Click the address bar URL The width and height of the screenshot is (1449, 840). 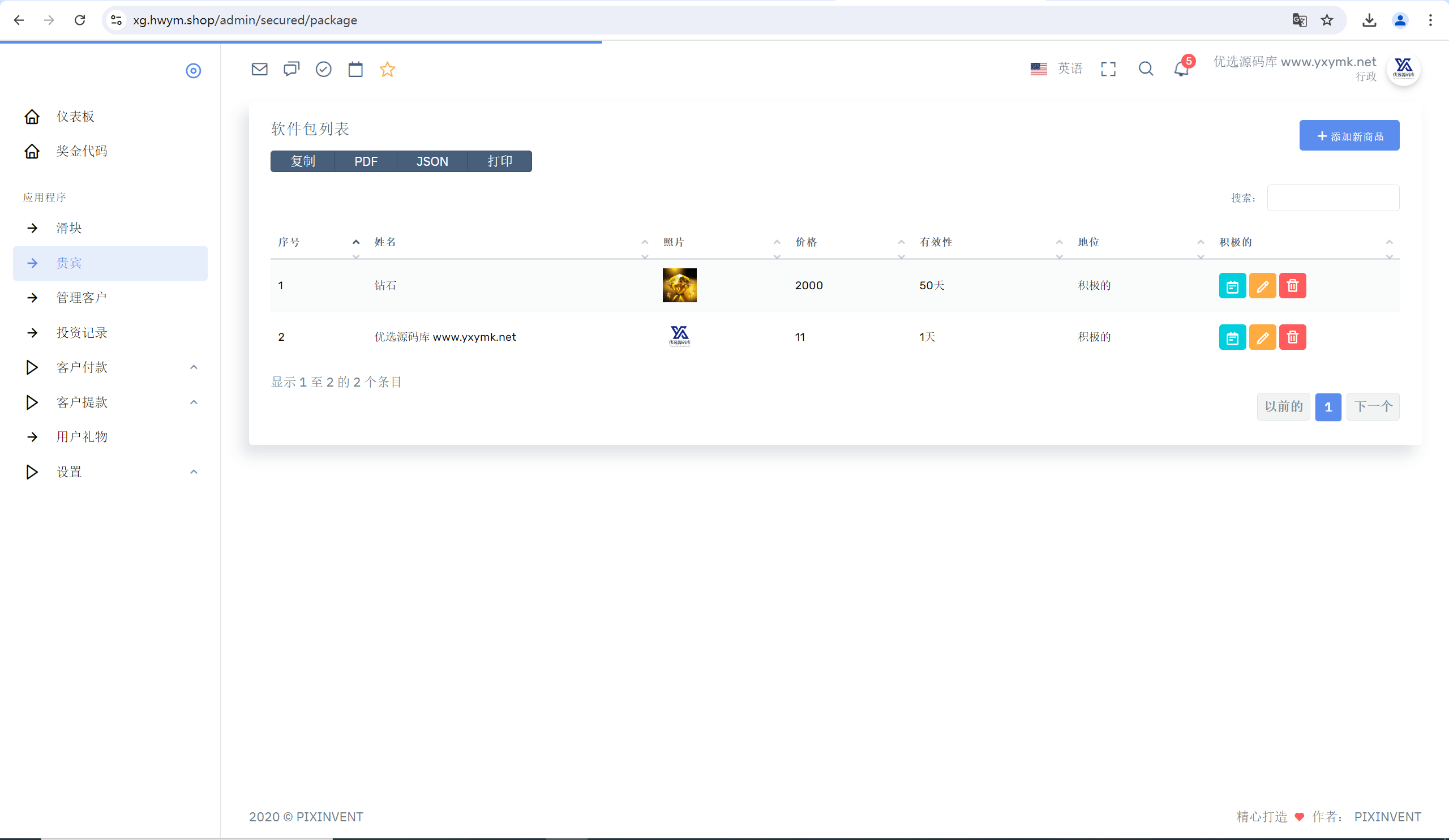245,20
